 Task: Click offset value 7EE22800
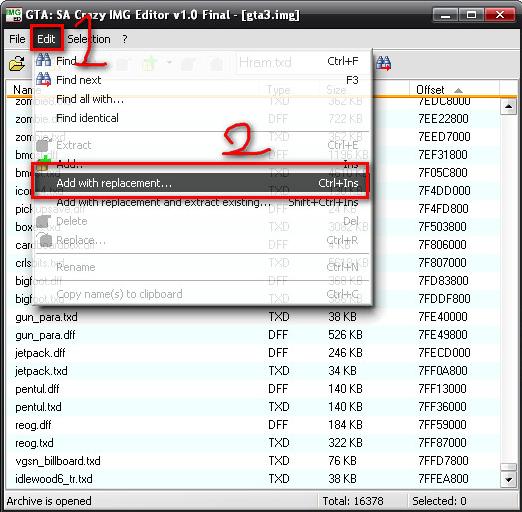coord(444,119)
